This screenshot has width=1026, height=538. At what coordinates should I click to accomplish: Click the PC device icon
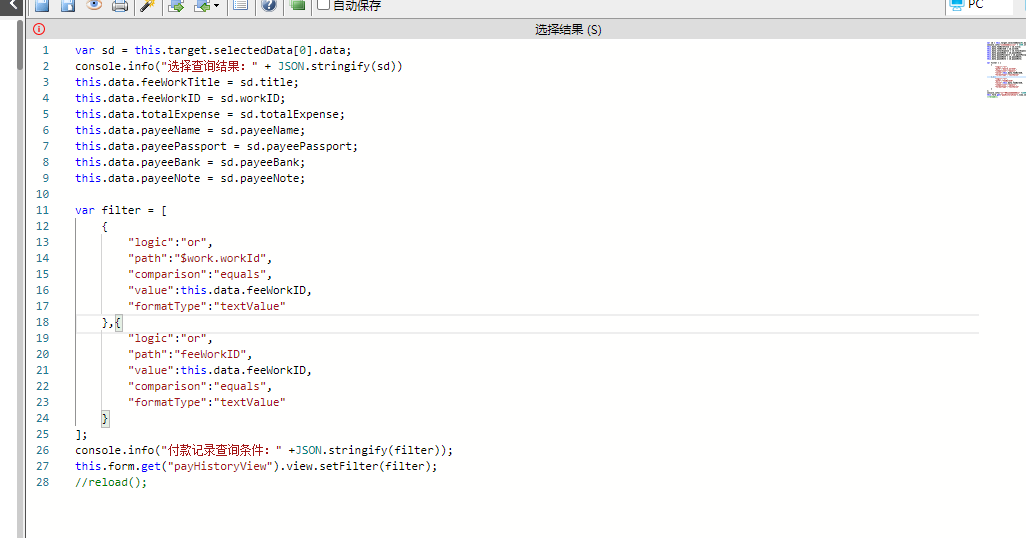957,5
